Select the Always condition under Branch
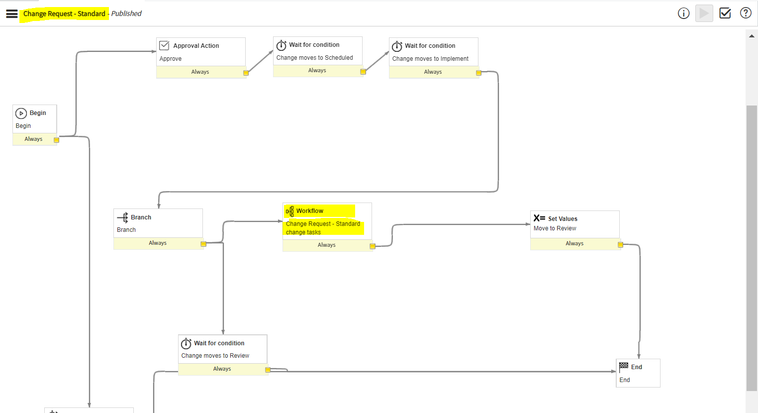 [x=158, y=243]
